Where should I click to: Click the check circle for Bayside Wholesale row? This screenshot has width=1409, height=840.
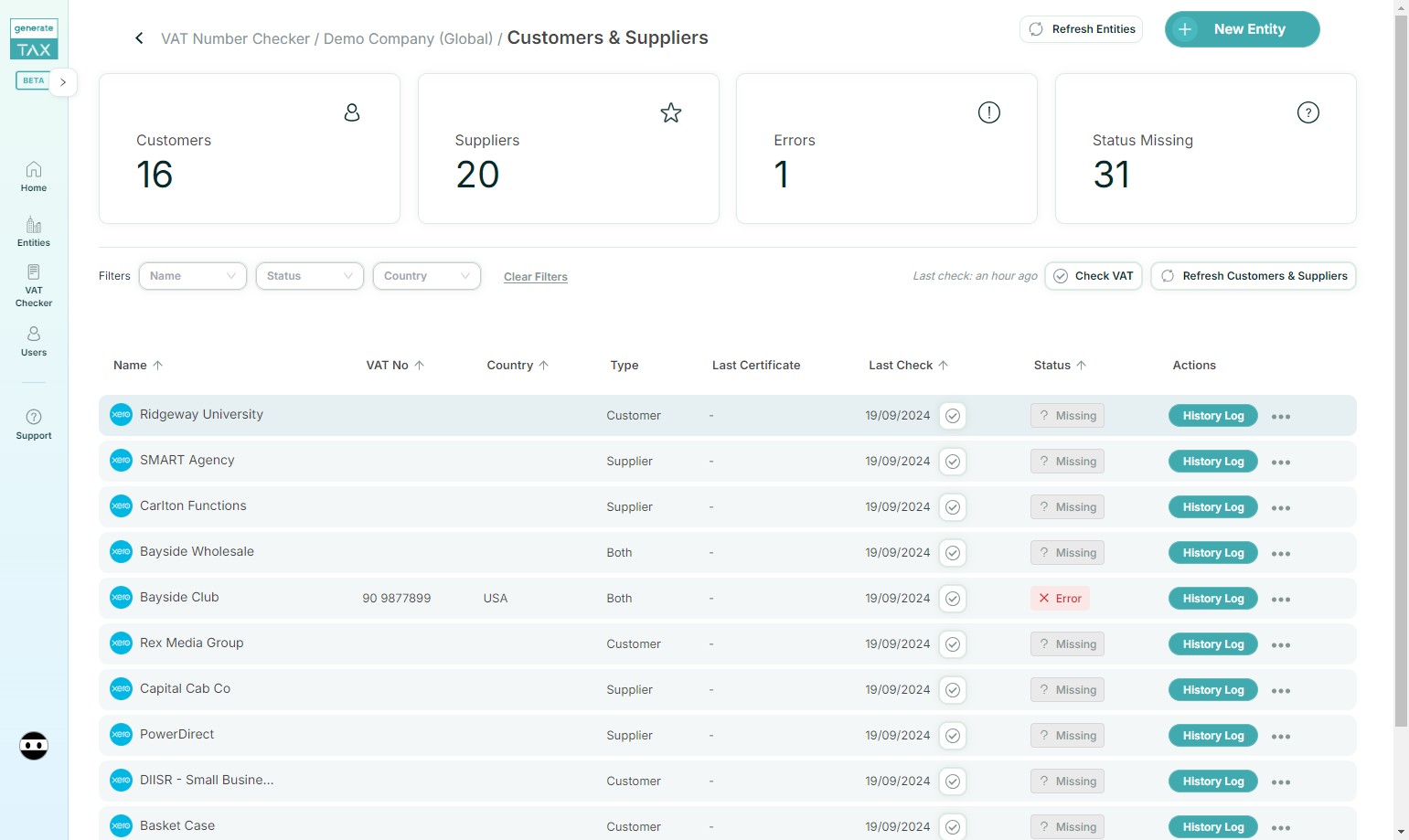(x=953, y=553)
